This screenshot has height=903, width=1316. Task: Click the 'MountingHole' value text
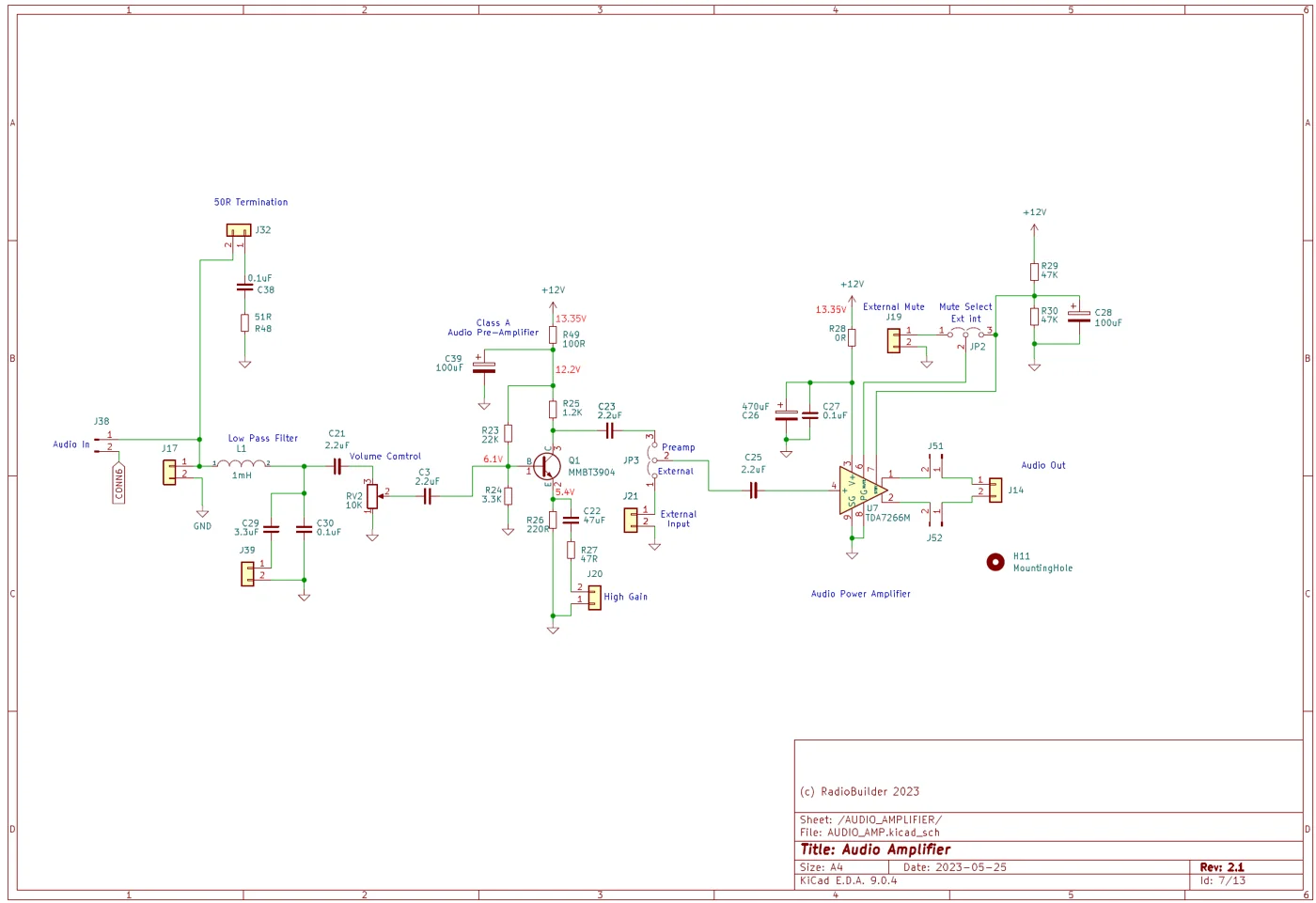coord(1042,568)
